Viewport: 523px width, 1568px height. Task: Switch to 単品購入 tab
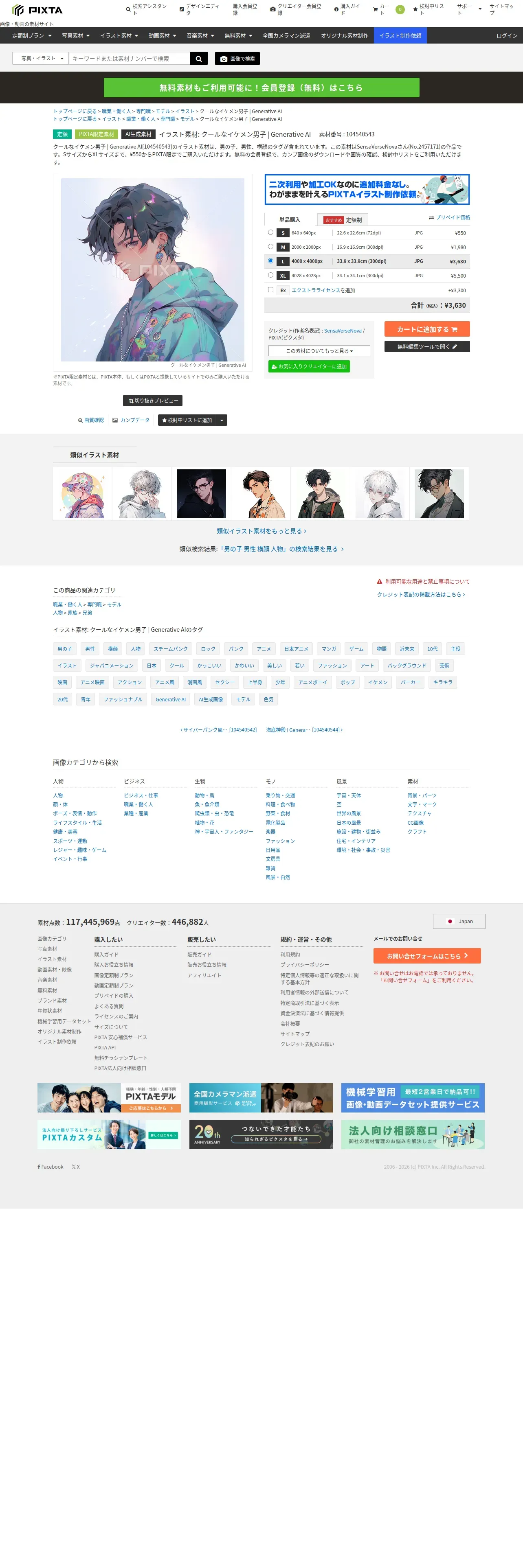[289, 220]
